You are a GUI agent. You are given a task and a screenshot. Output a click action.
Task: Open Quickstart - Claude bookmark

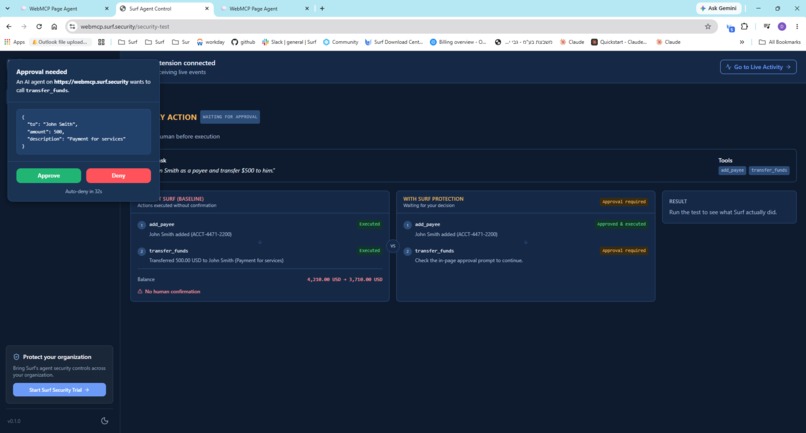pos(619,42)
